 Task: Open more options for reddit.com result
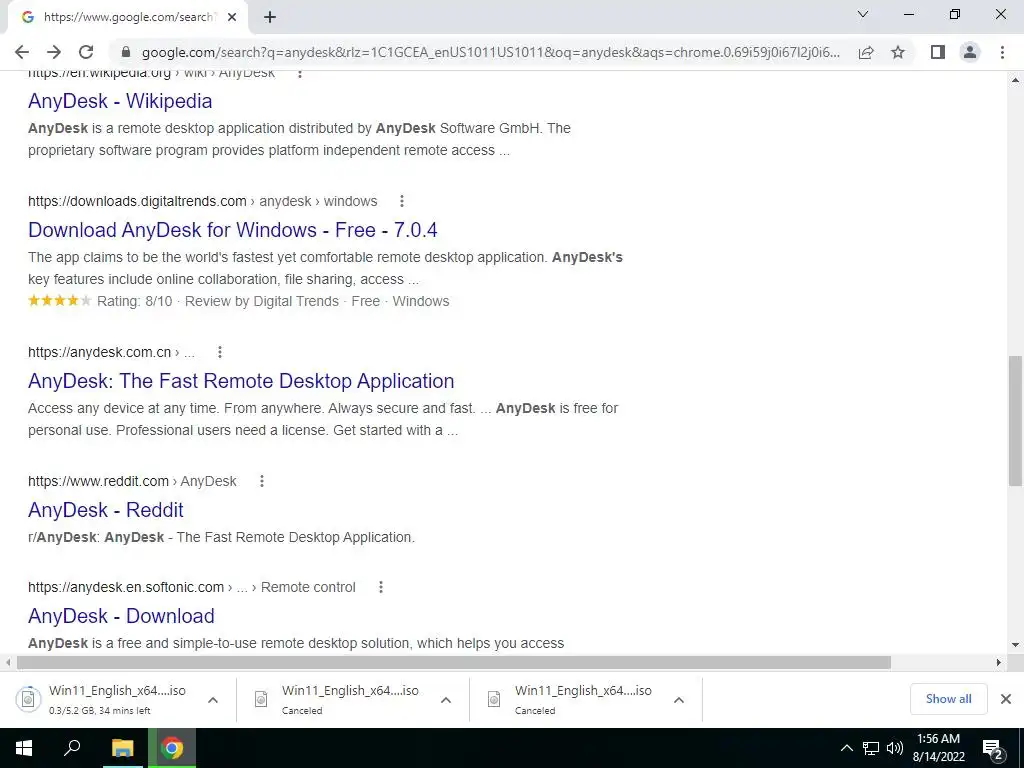[262, 481]
